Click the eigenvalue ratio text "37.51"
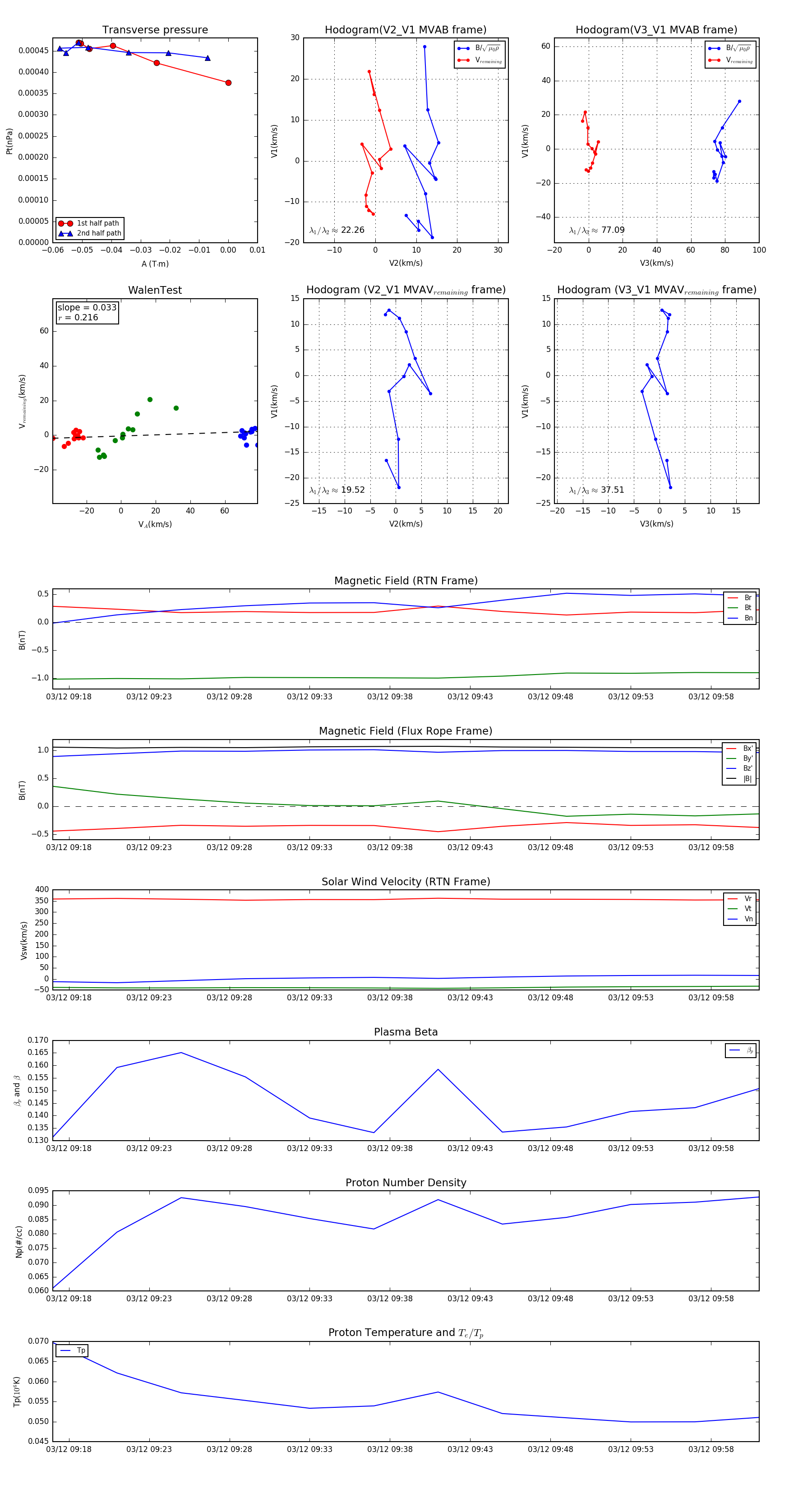812x1489 pixels. [x=613, y=490]
